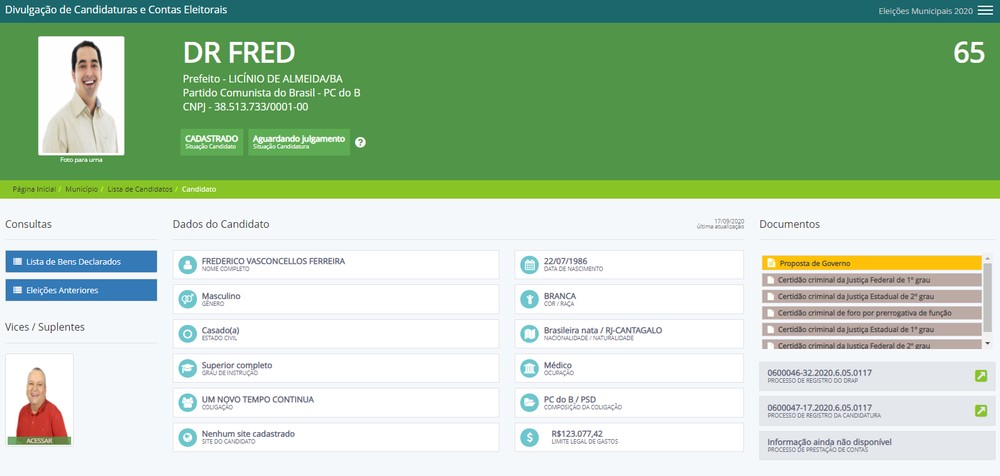Open the DRAP registration process link icon

(x=981, y=376)
